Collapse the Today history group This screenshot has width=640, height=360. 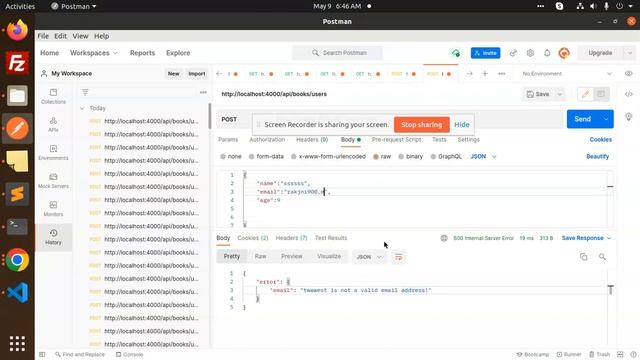[82, 108]
